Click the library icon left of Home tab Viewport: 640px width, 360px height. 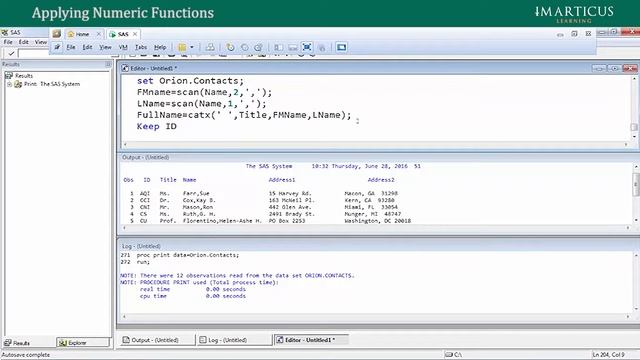(x=57, y=34)
